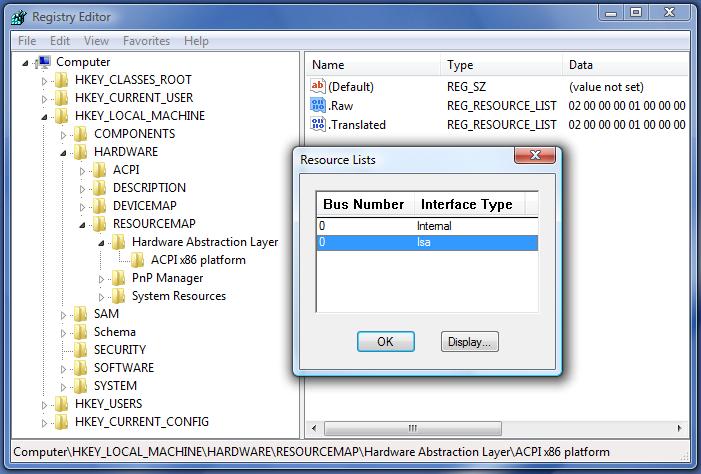Screen dimensions: 701x474
Task: Click the Registry Editor title bar icon
Action: [x=18, y=17]
